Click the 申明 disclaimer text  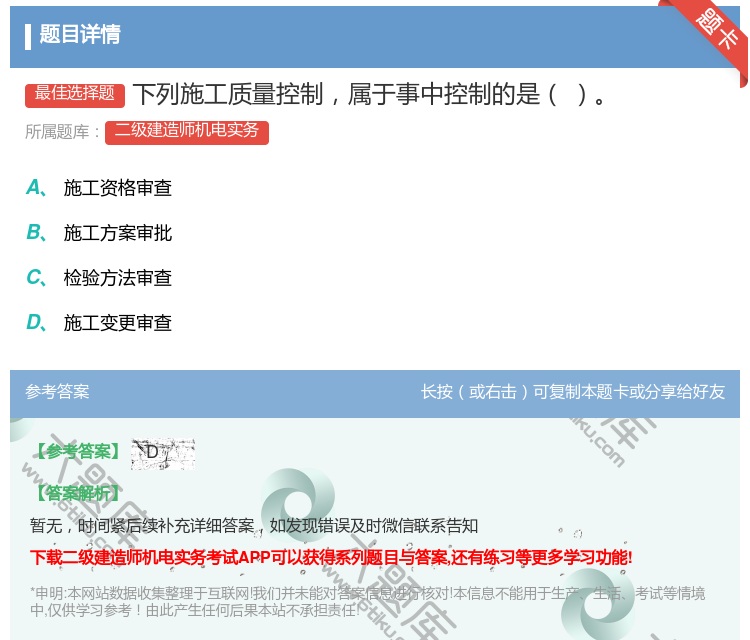pyautogui.click(x=367, y=601)
